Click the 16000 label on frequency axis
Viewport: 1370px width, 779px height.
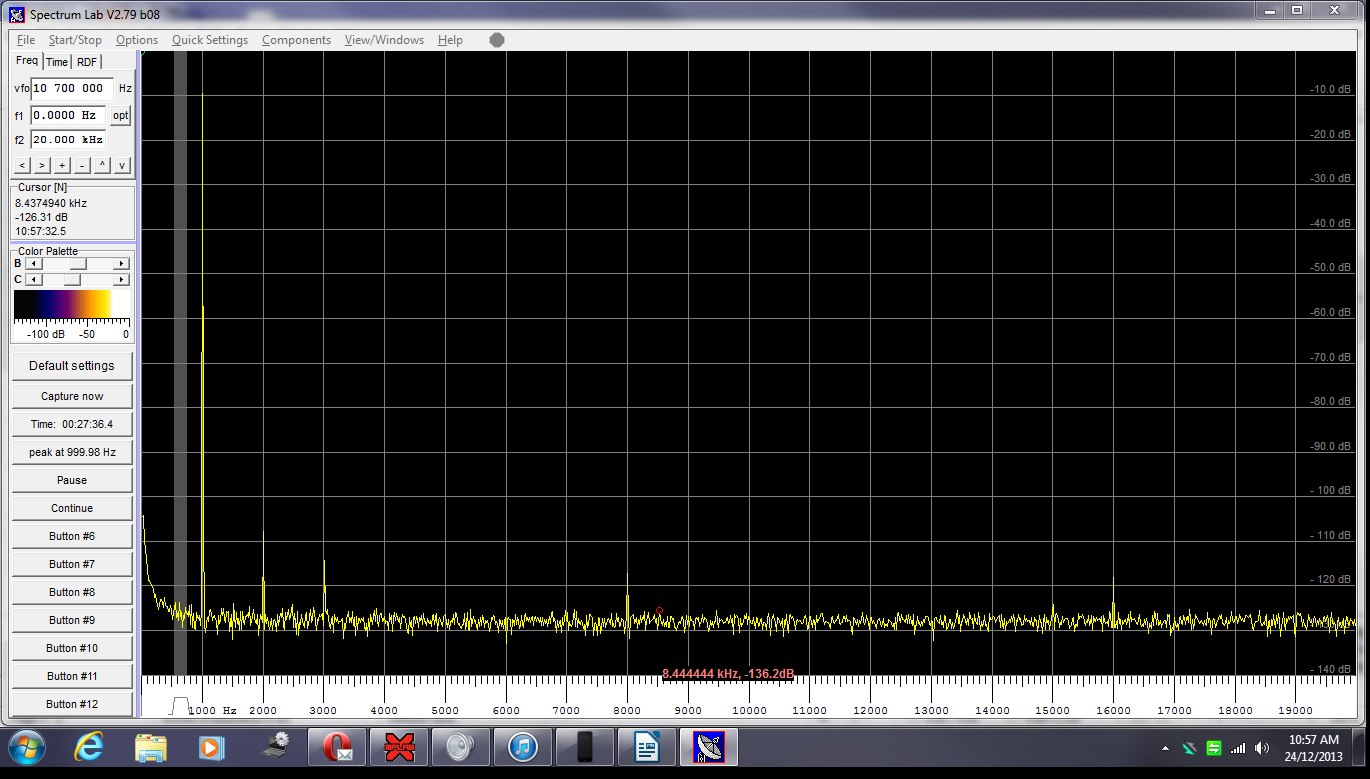pos(1113,710)
